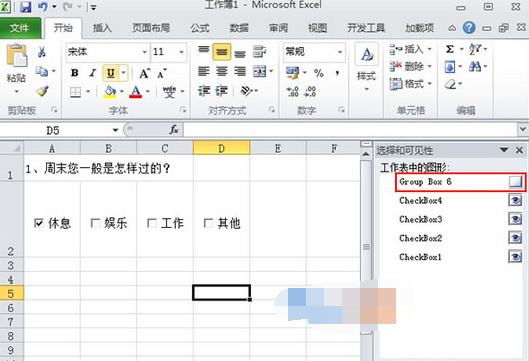Open Excel Help question mark
The image size is (529, 361).
click(469, 28)
